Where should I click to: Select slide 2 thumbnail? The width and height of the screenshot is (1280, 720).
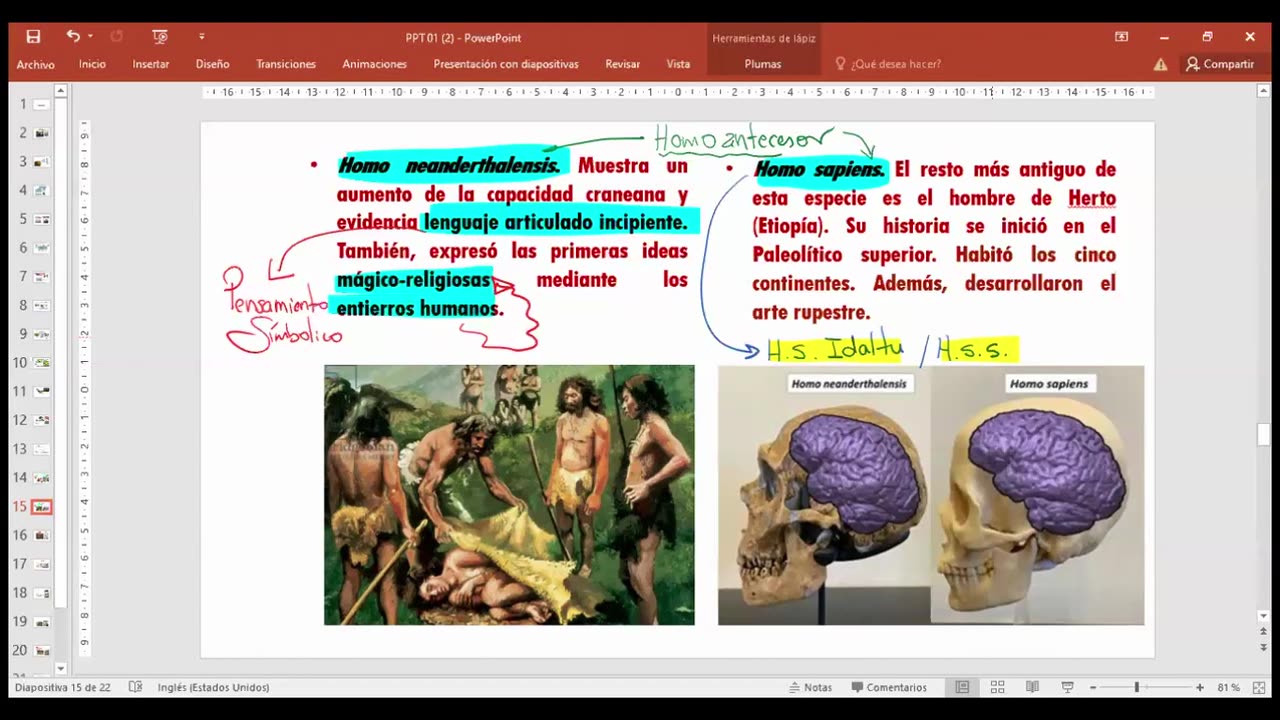[41, 133]
